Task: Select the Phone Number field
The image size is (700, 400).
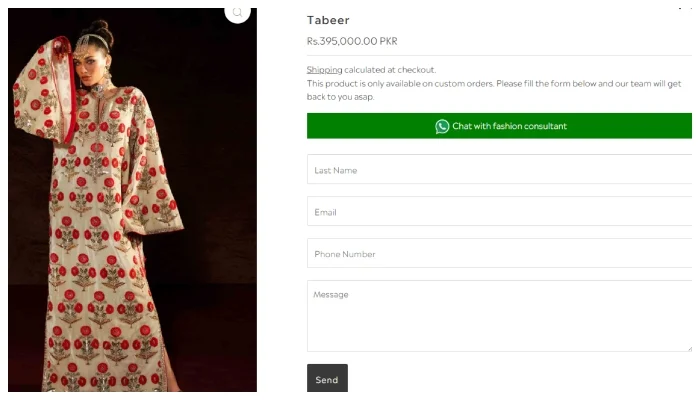Action: pos(499,254)
